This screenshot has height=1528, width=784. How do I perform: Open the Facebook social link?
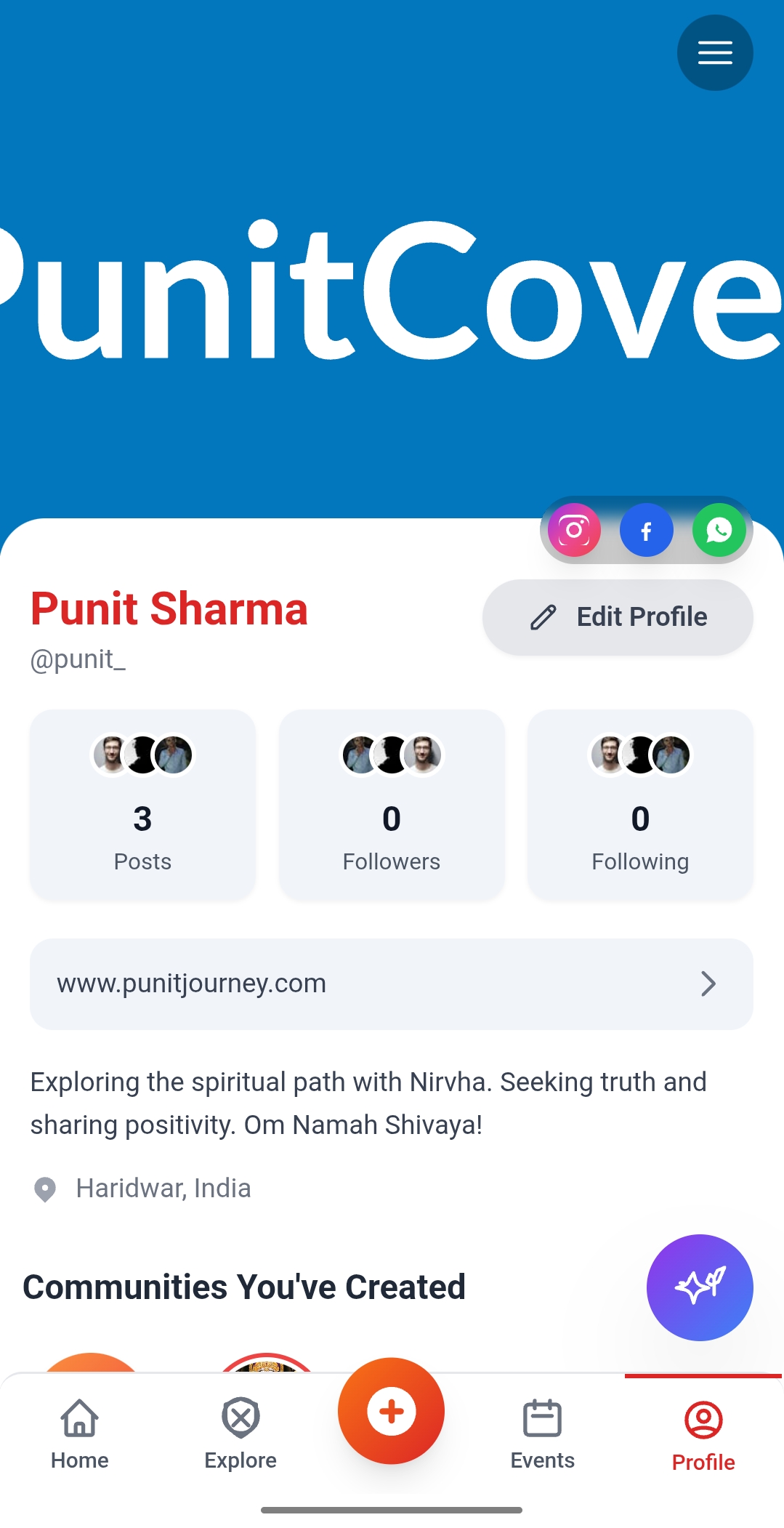646,530
